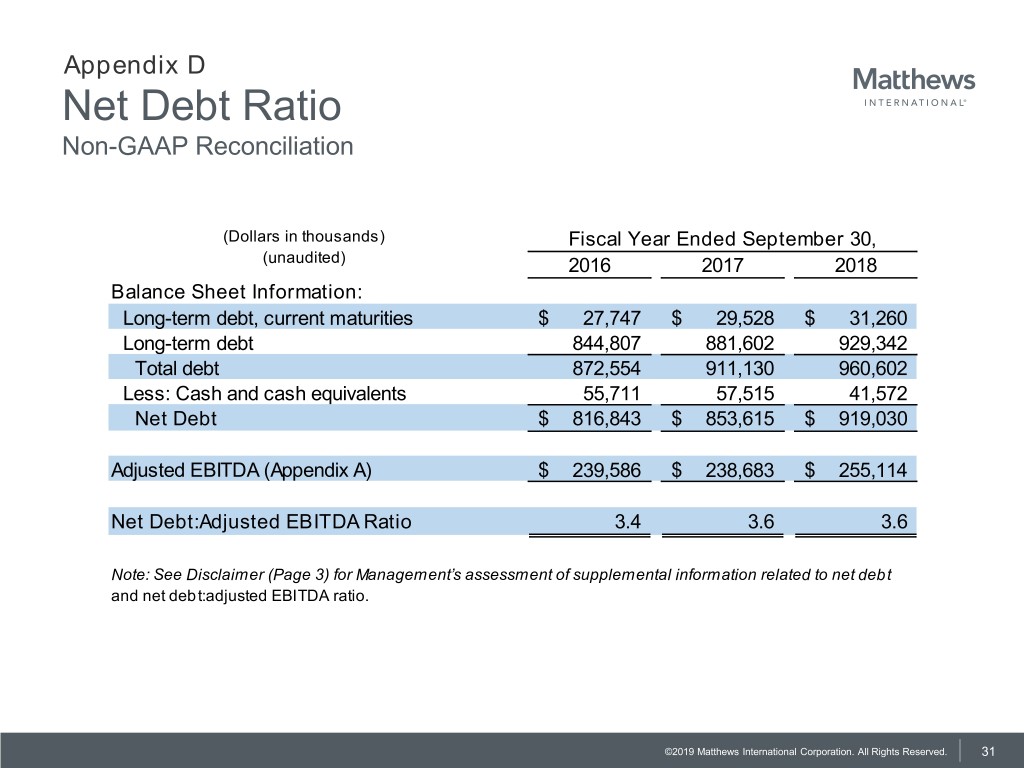Viewport: 1024px width, 768px height.
Task: Click the 2018 column header
Action: pos(855,265)
